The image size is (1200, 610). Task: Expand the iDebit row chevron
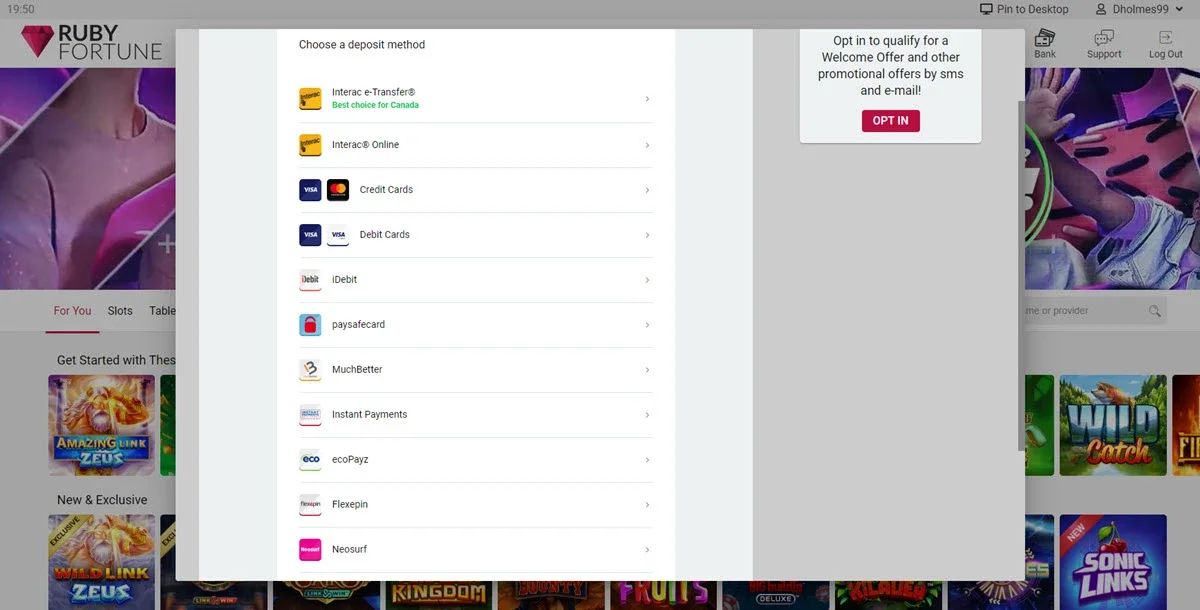pyautogui.click(x=647, y=280)
